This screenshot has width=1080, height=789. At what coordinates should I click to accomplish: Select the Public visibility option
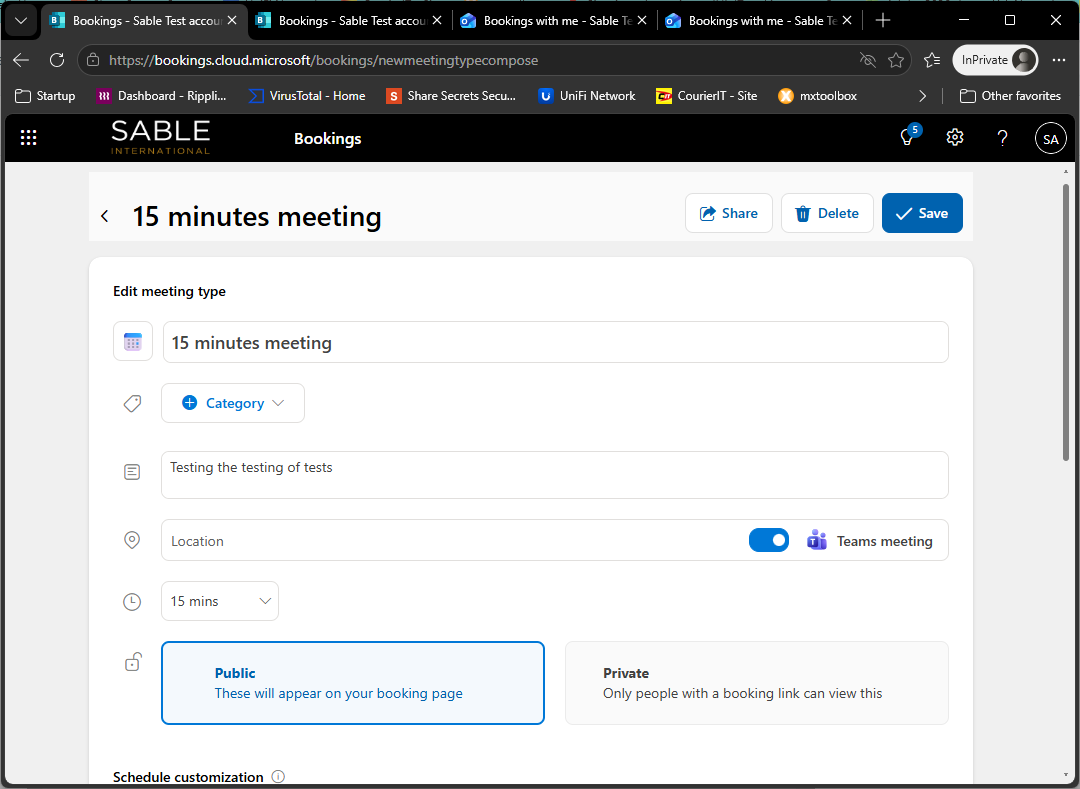click(353, 683)
